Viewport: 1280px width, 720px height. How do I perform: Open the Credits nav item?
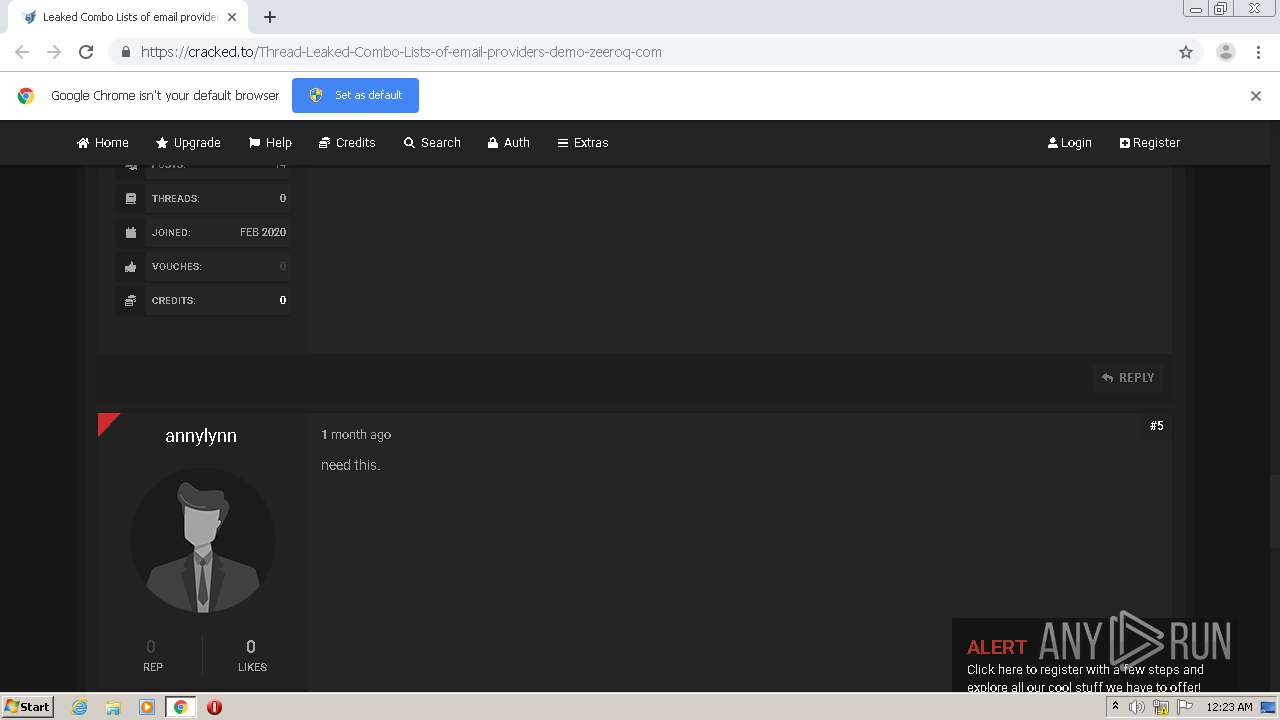[347, 143]
